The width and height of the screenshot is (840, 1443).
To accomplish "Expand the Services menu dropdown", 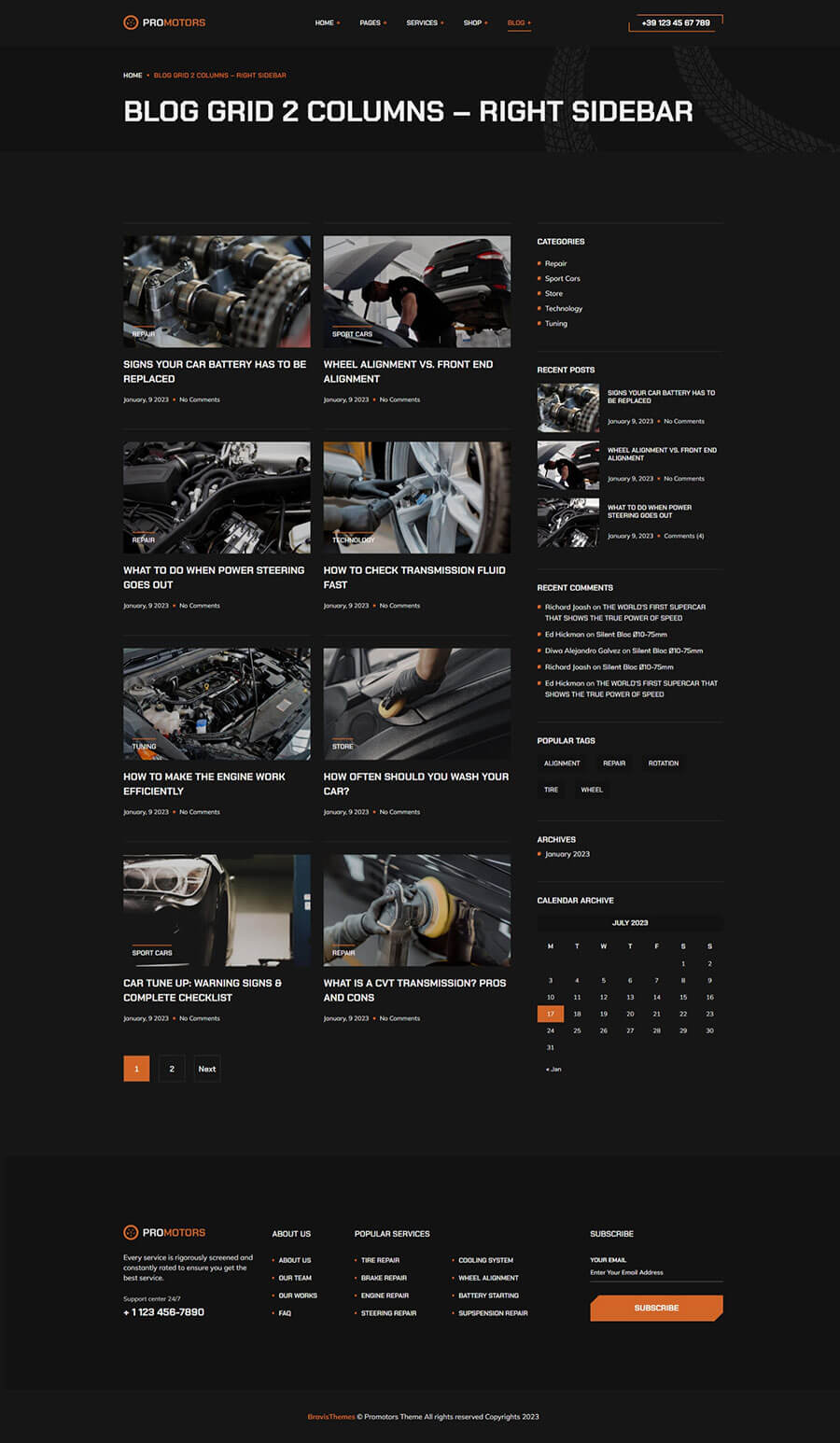I will pos(425,22).
